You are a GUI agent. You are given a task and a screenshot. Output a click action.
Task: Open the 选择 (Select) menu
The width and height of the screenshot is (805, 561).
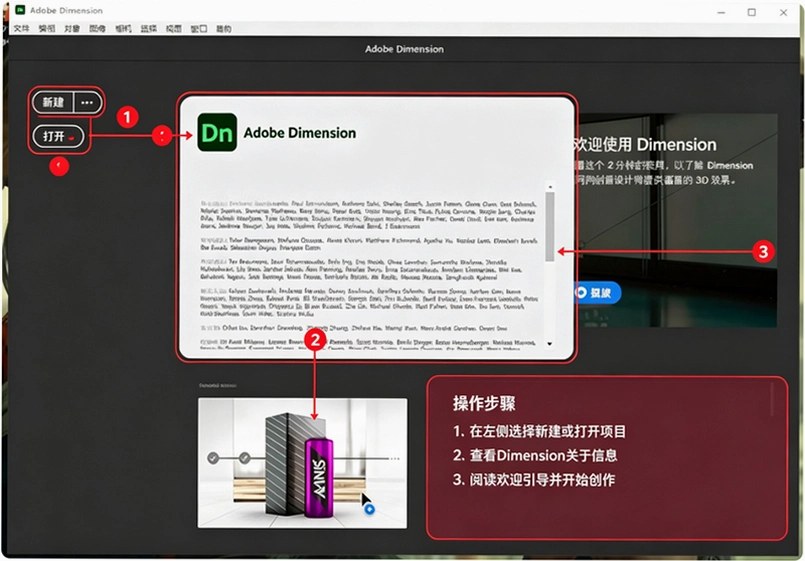[x=148, y=29]
